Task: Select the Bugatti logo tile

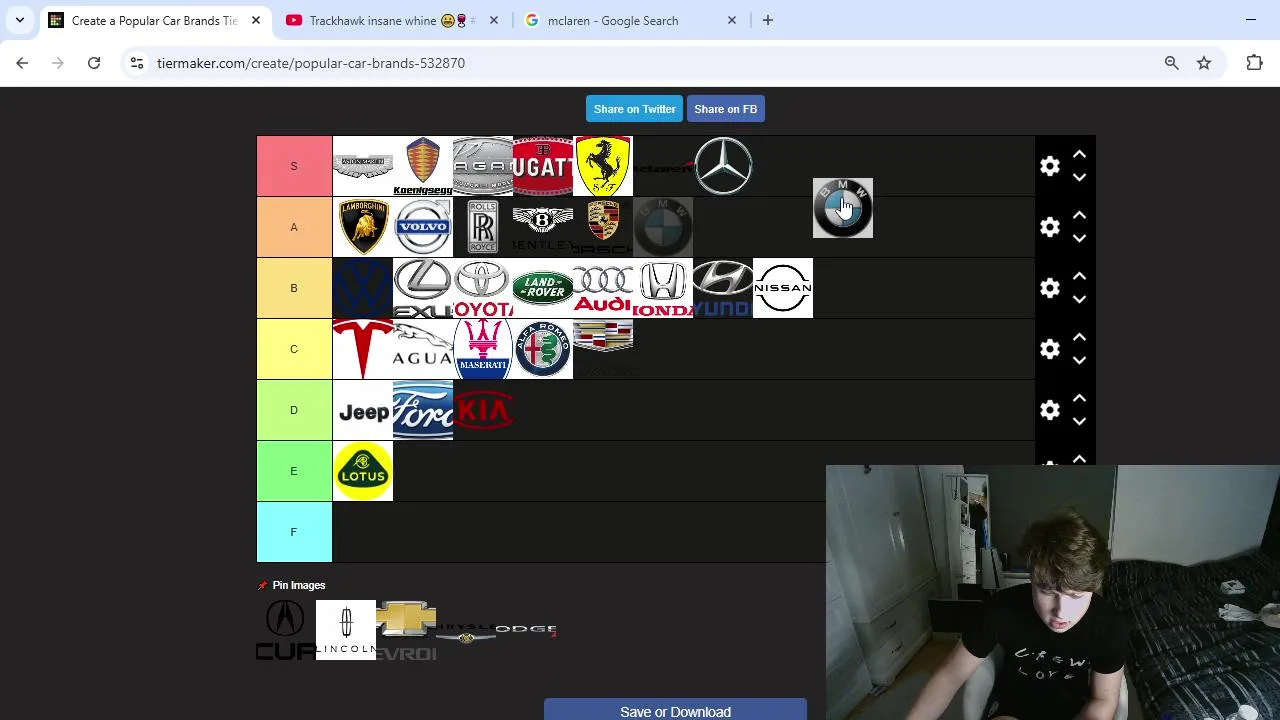Action: click(542, 166)
